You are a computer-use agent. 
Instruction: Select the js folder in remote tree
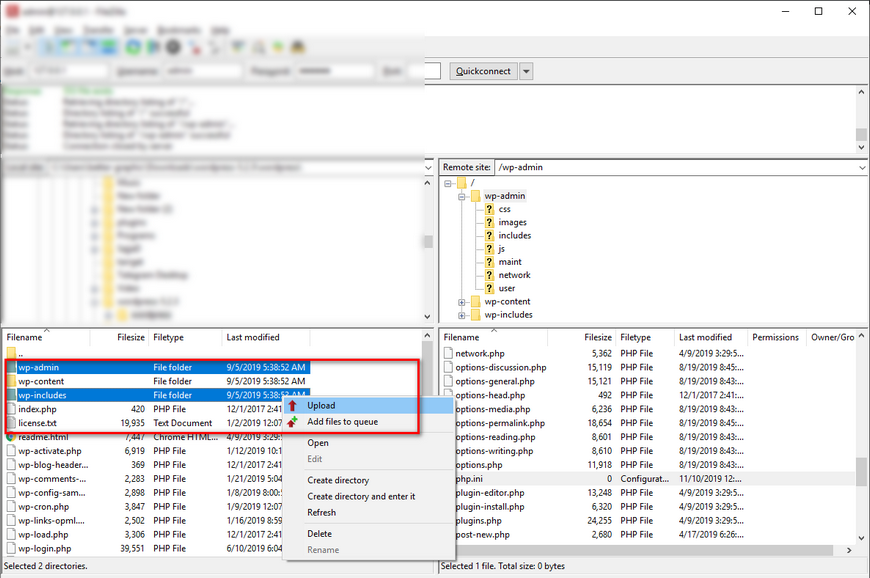(502, 249)
